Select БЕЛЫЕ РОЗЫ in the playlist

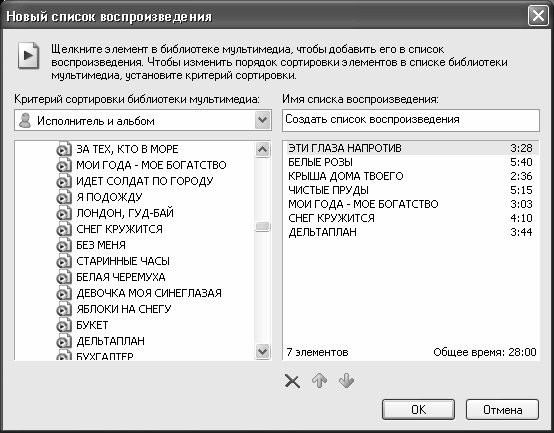click(x=411, y=162)
